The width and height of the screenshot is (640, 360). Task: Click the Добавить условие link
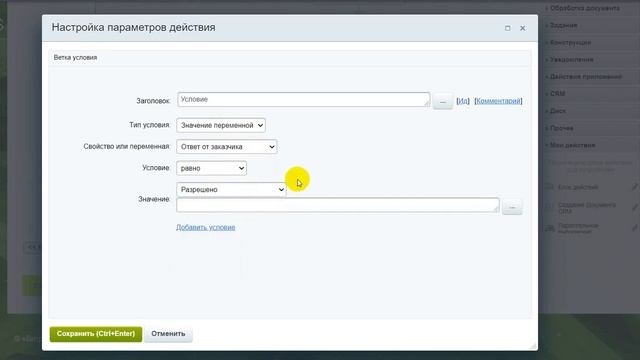tap(206, 227)
